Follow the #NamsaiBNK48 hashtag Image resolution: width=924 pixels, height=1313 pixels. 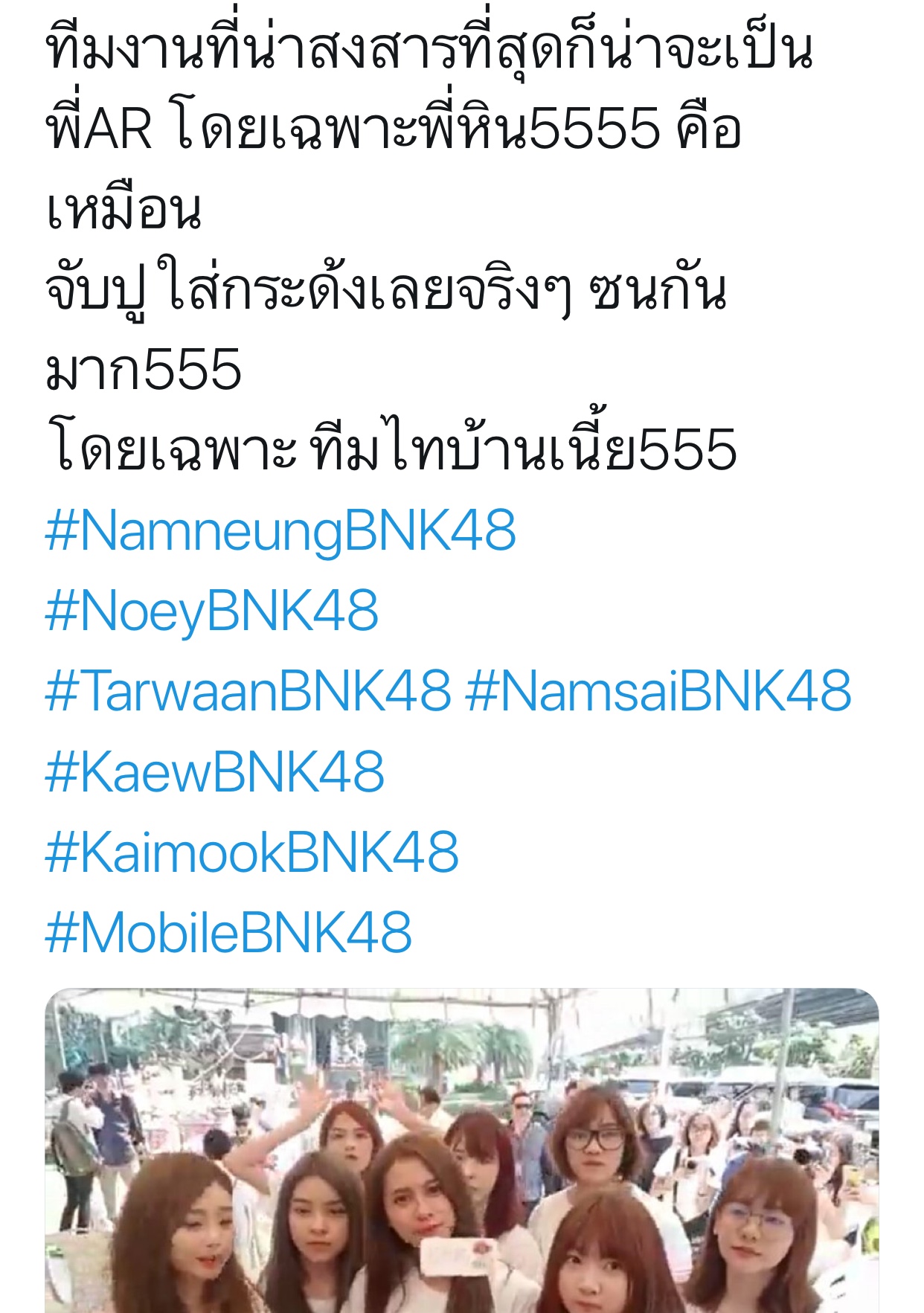(x=658, y=690)
